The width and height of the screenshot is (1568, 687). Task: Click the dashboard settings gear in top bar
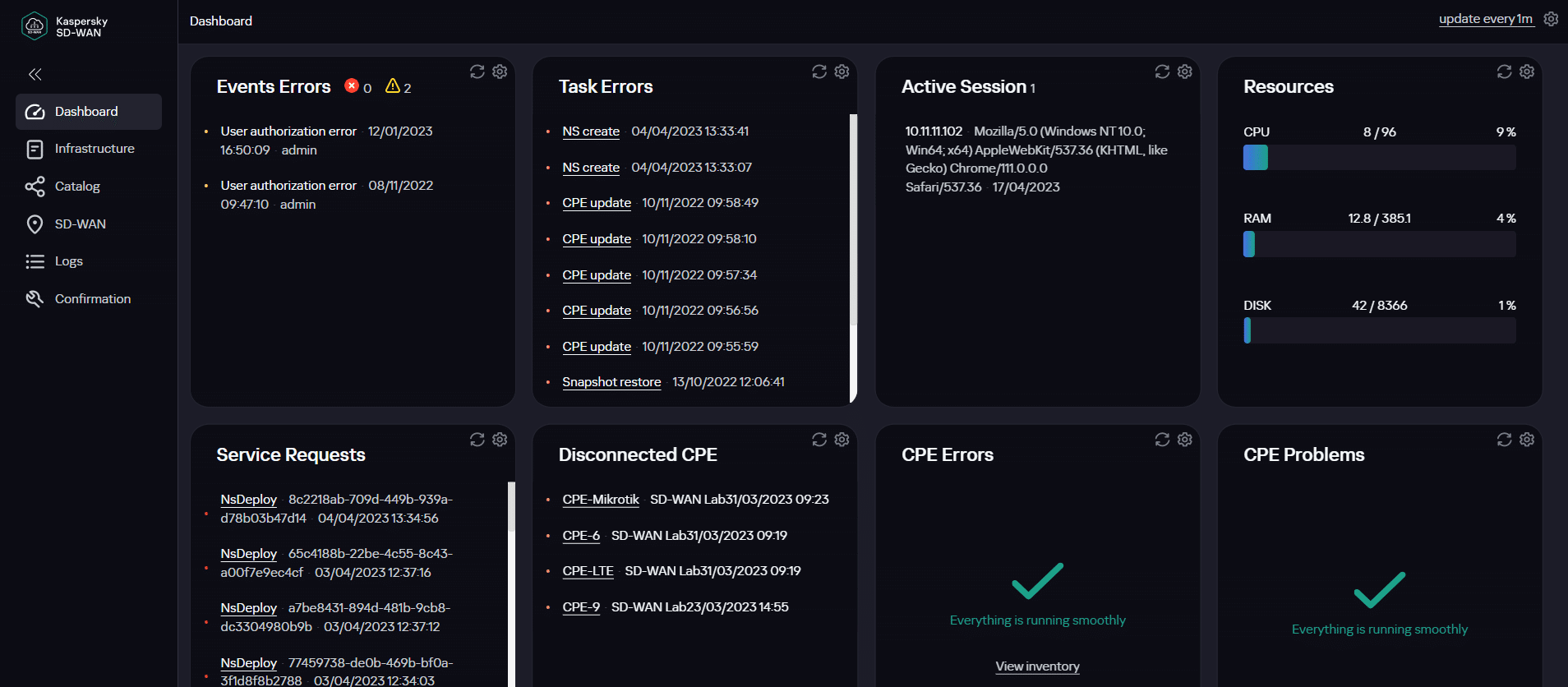click(x=1551, y=19)
